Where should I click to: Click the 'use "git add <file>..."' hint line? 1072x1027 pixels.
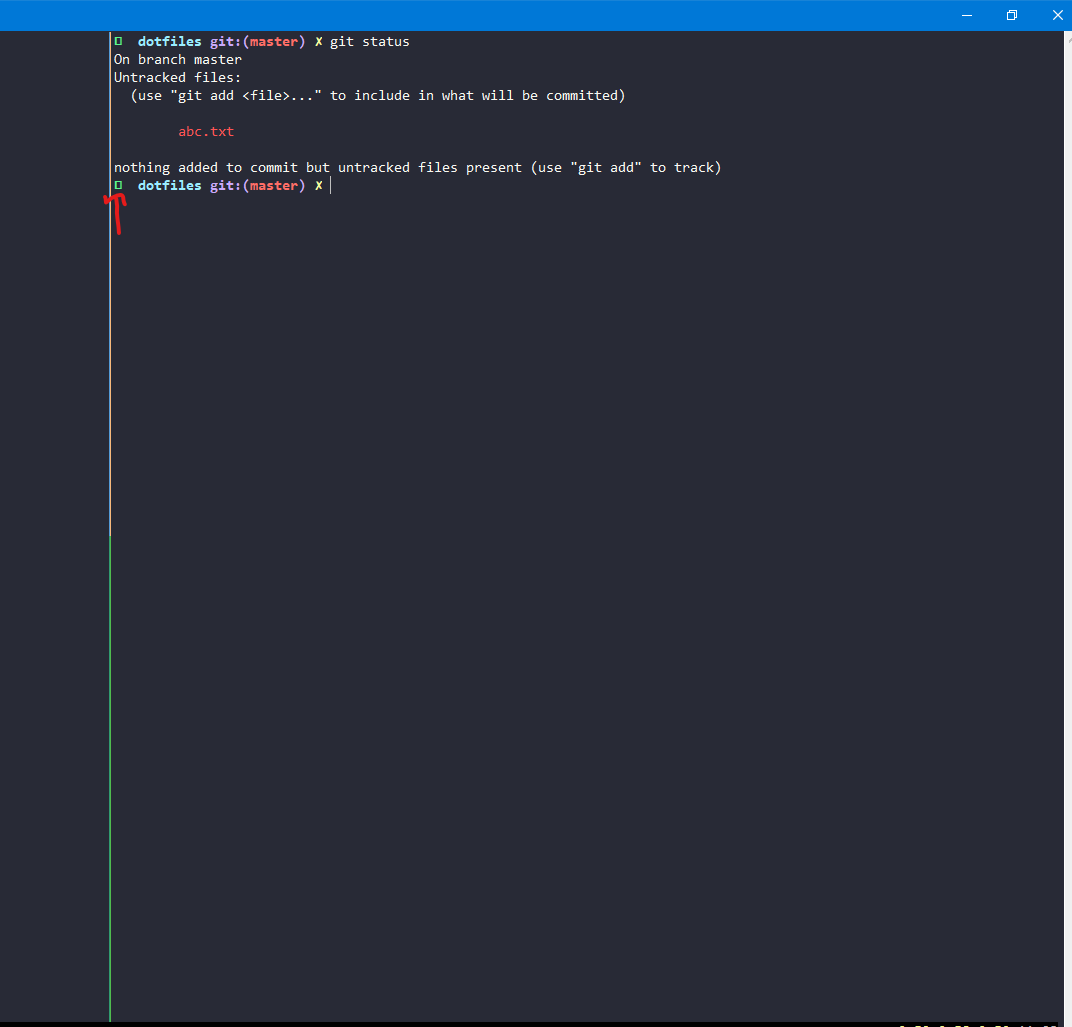pyautogui.click(x=378, y=96)
